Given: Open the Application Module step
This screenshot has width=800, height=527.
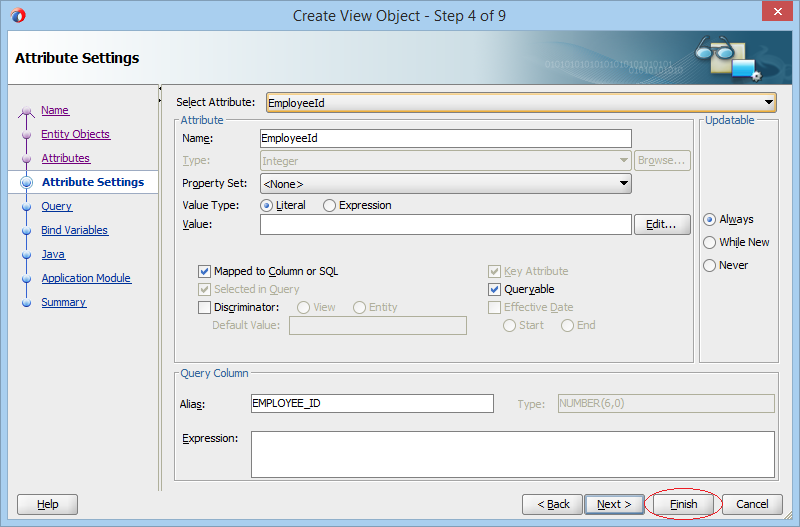Looking at the screenshot, I should 86,278.
